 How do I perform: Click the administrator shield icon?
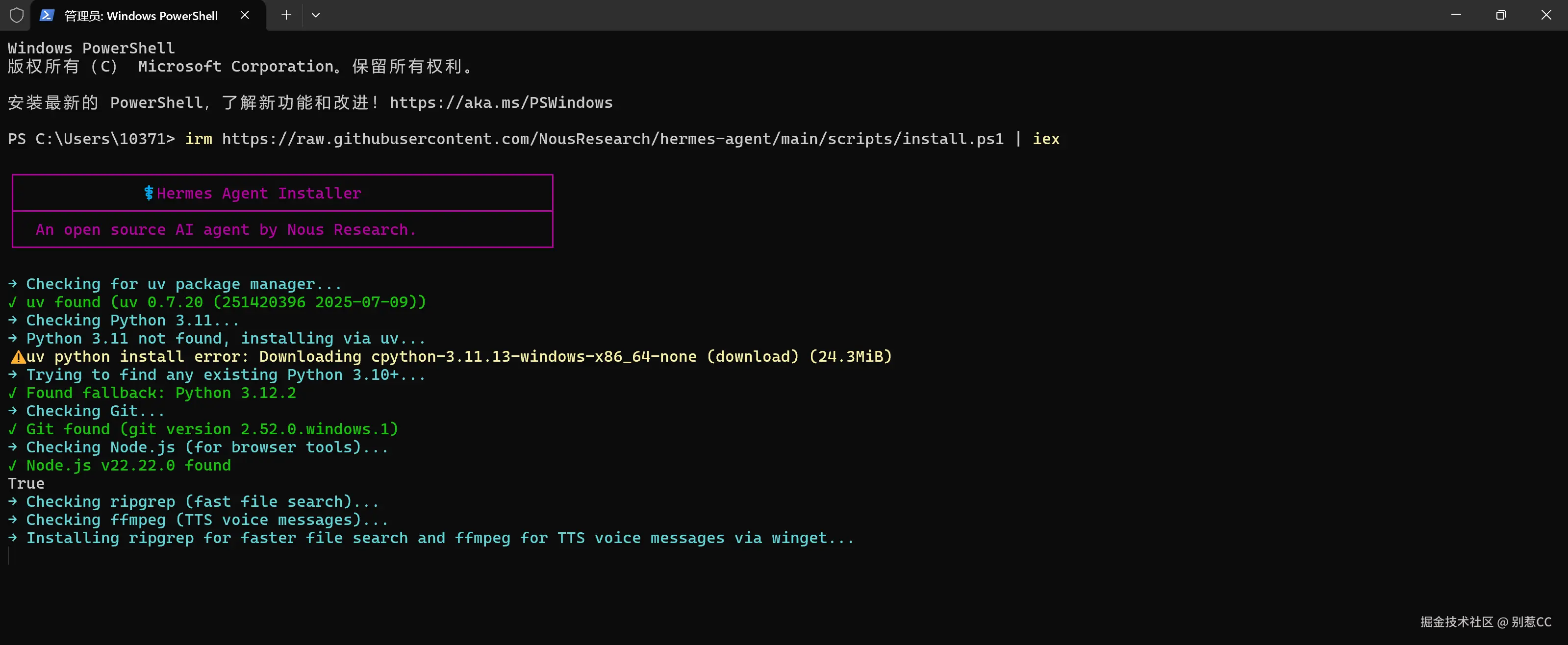pyautogui.click(x=17, y=15)
